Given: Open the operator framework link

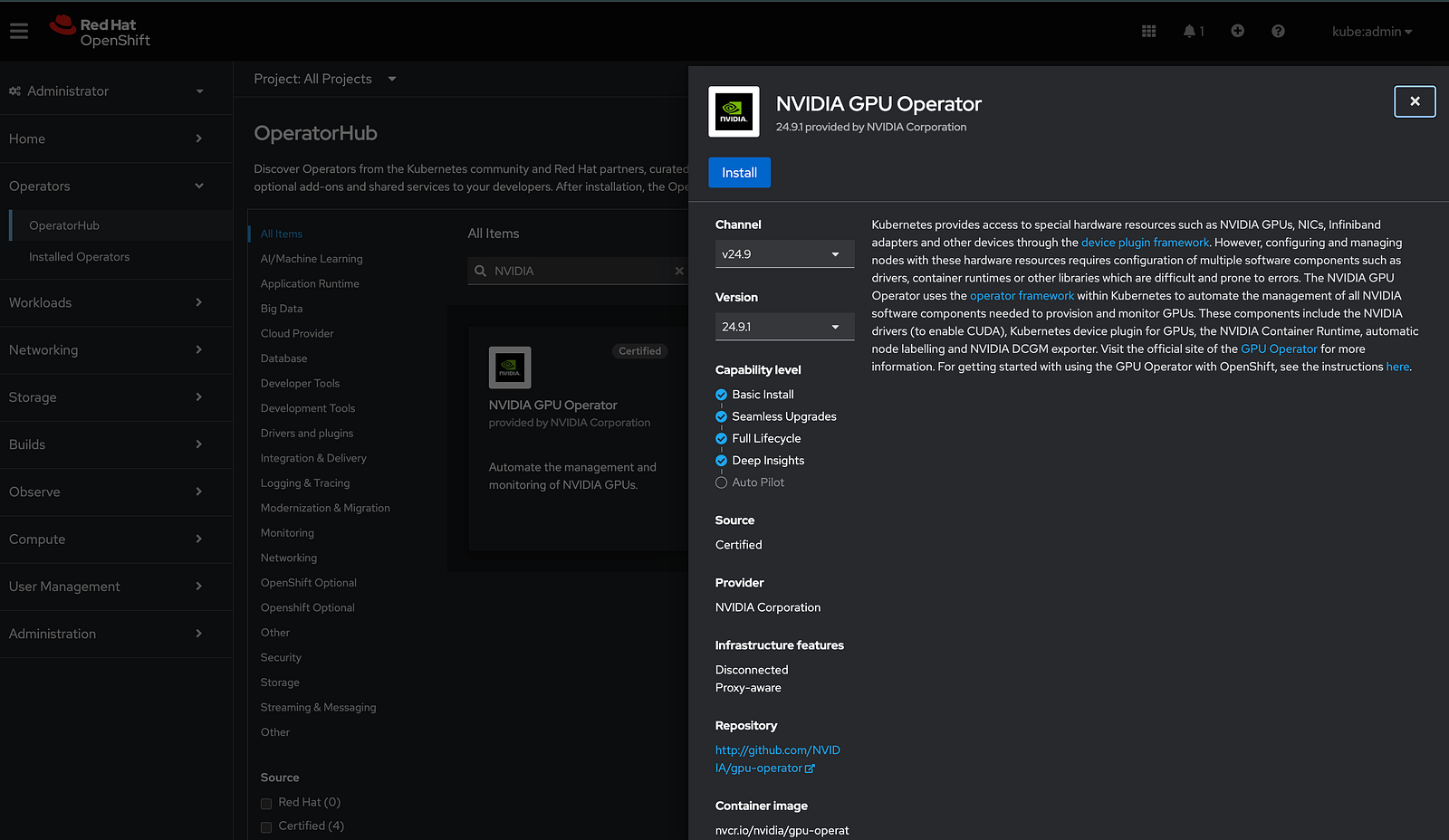Looking at the screenshot, I should pos(1022,296).
